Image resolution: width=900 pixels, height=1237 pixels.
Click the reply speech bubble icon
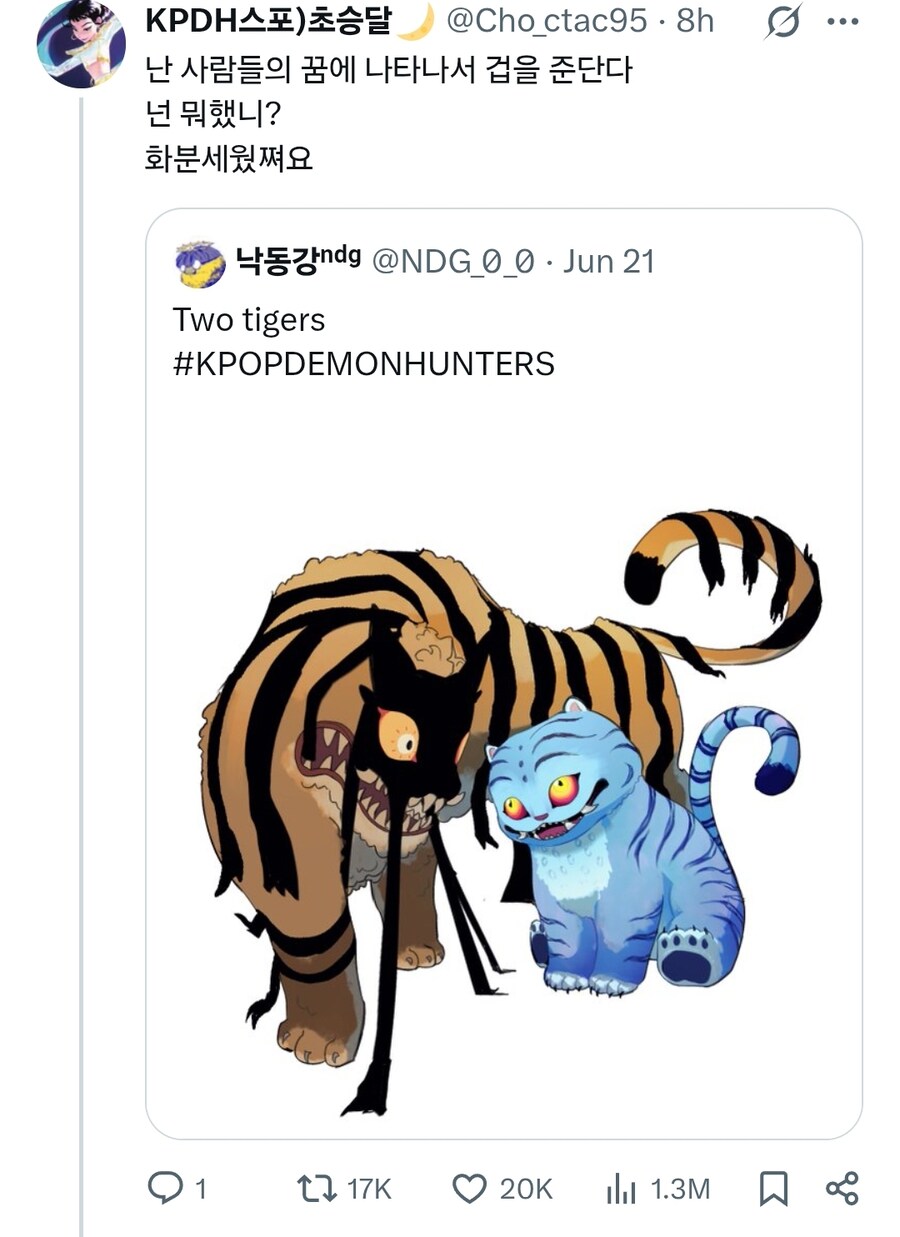[163, 1187]
